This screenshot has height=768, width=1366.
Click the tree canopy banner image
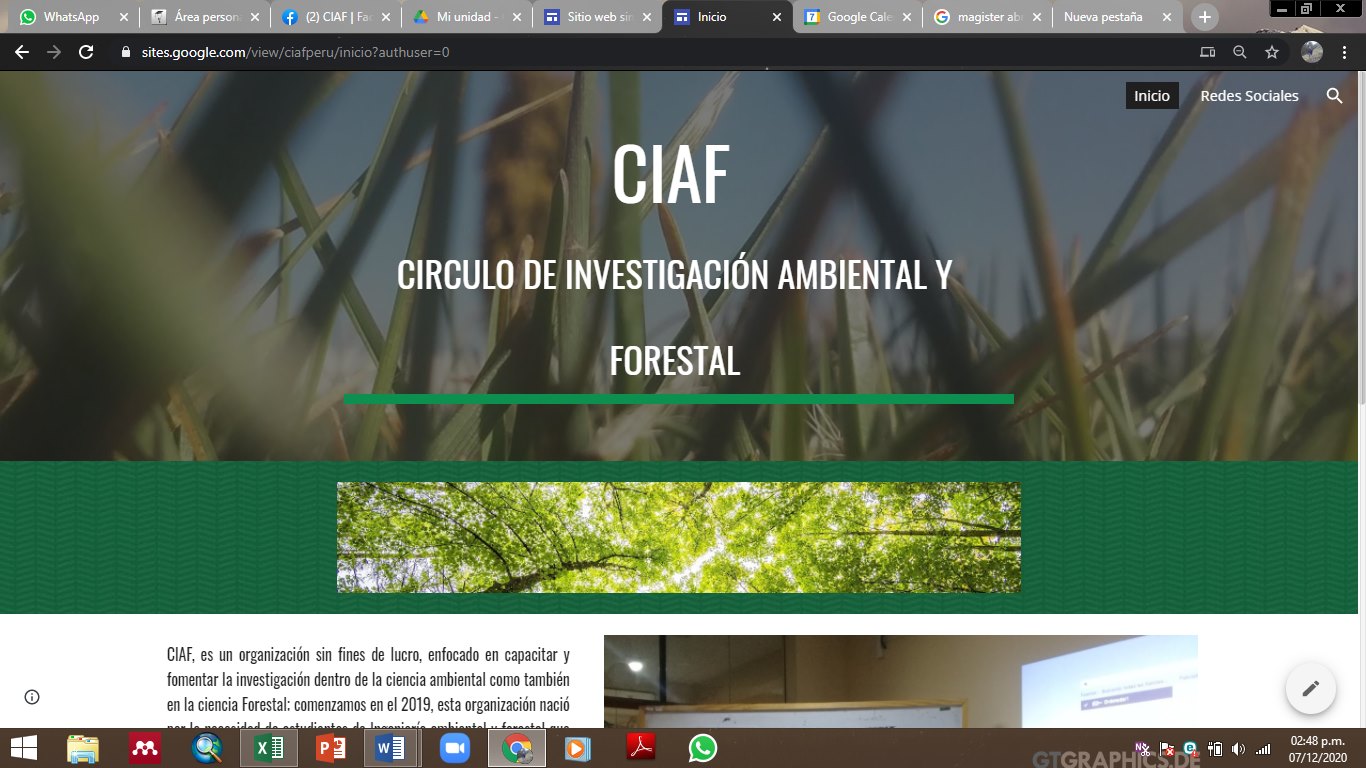pos(679,537)
